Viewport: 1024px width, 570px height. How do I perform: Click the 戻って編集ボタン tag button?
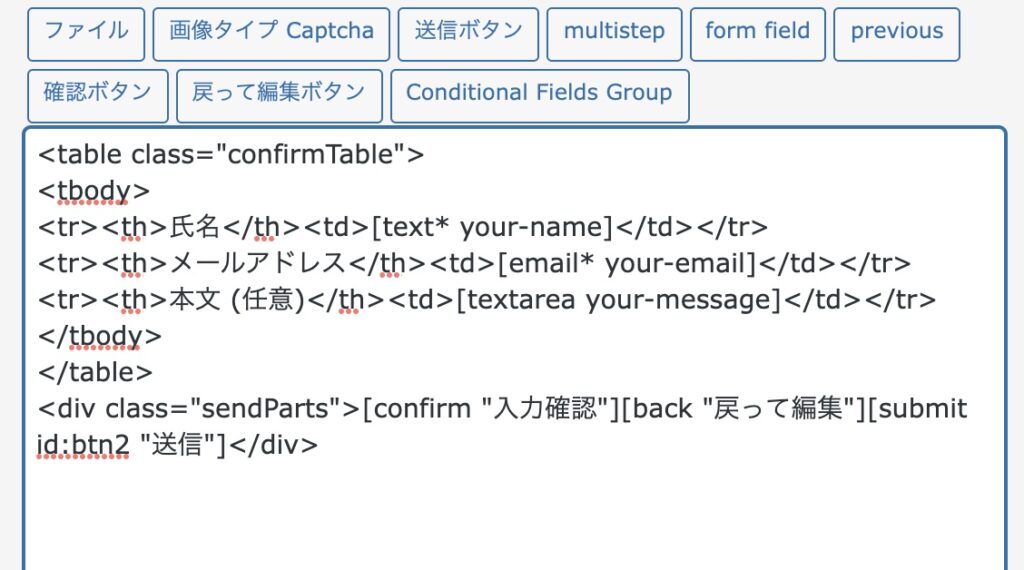279,94
